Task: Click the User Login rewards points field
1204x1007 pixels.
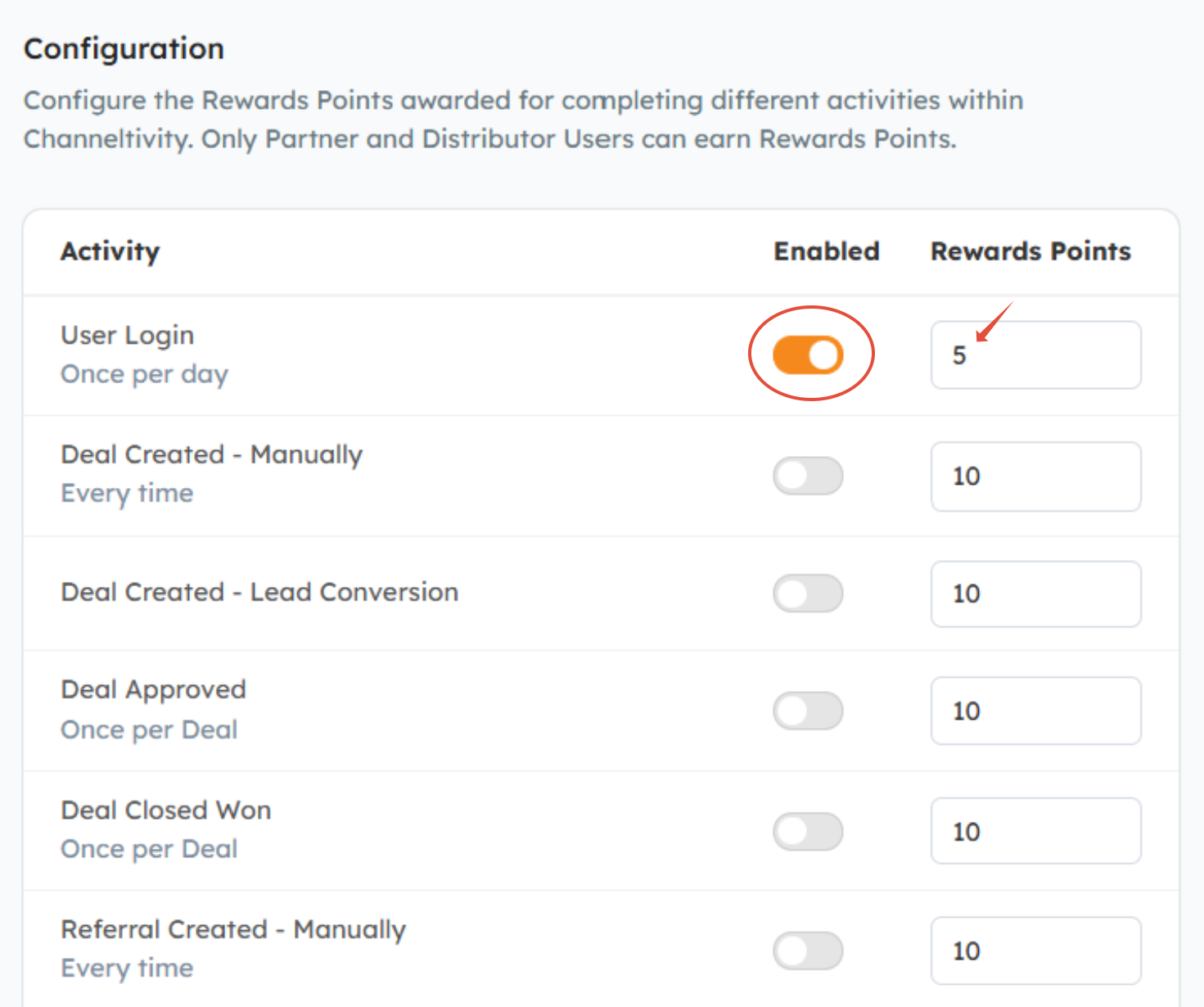Action: [1035, 354]
